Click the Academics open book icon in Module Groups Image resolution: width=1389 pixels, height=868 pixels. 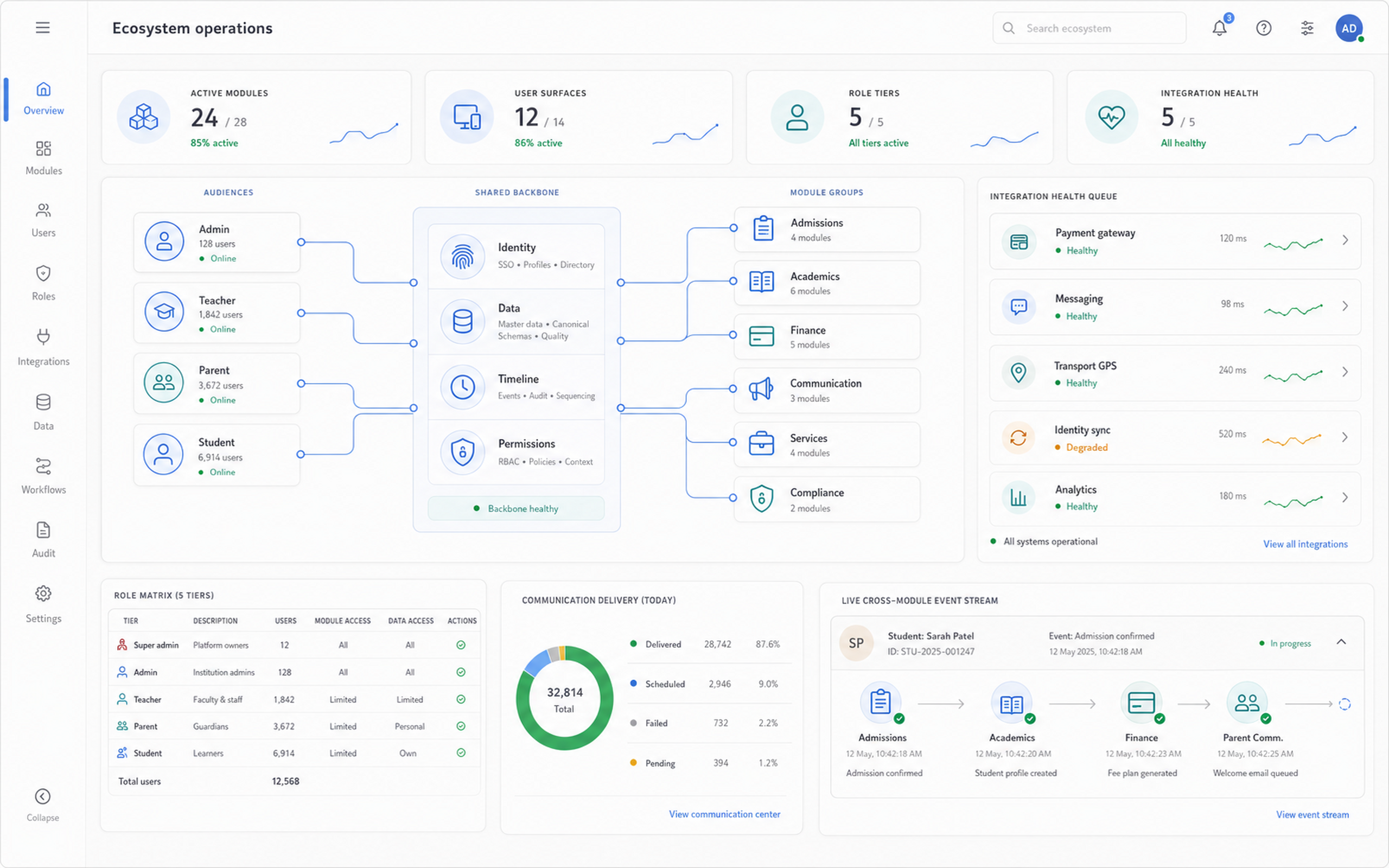[762, 282]
